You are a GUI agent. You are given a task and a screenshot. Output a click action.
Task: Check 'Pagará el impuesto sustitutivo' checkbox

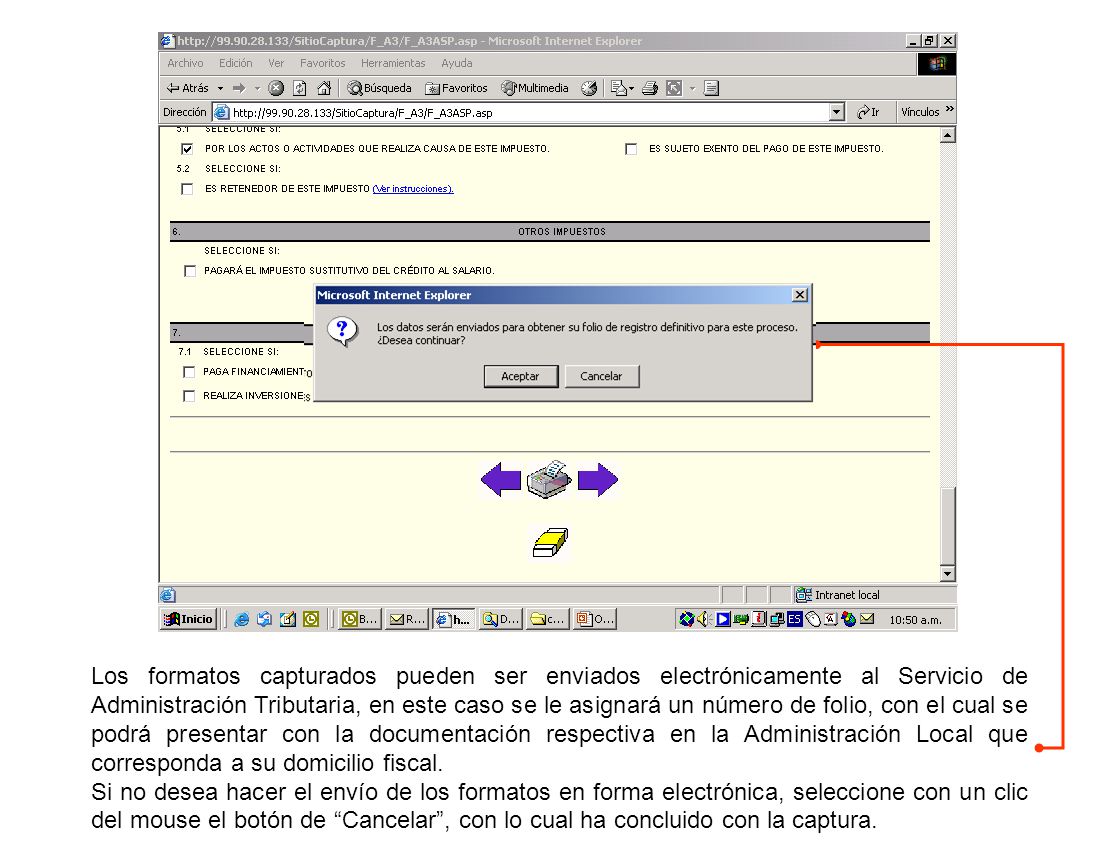pos(190,271)
